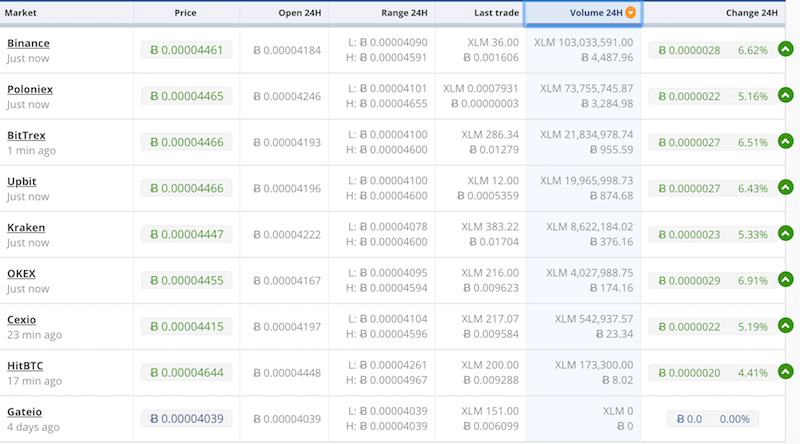The width and height of the screenshot is (800, 444).
Task: Click BitTrex open value Ƀ 0.00004193
Action: [x=287, y=142]
